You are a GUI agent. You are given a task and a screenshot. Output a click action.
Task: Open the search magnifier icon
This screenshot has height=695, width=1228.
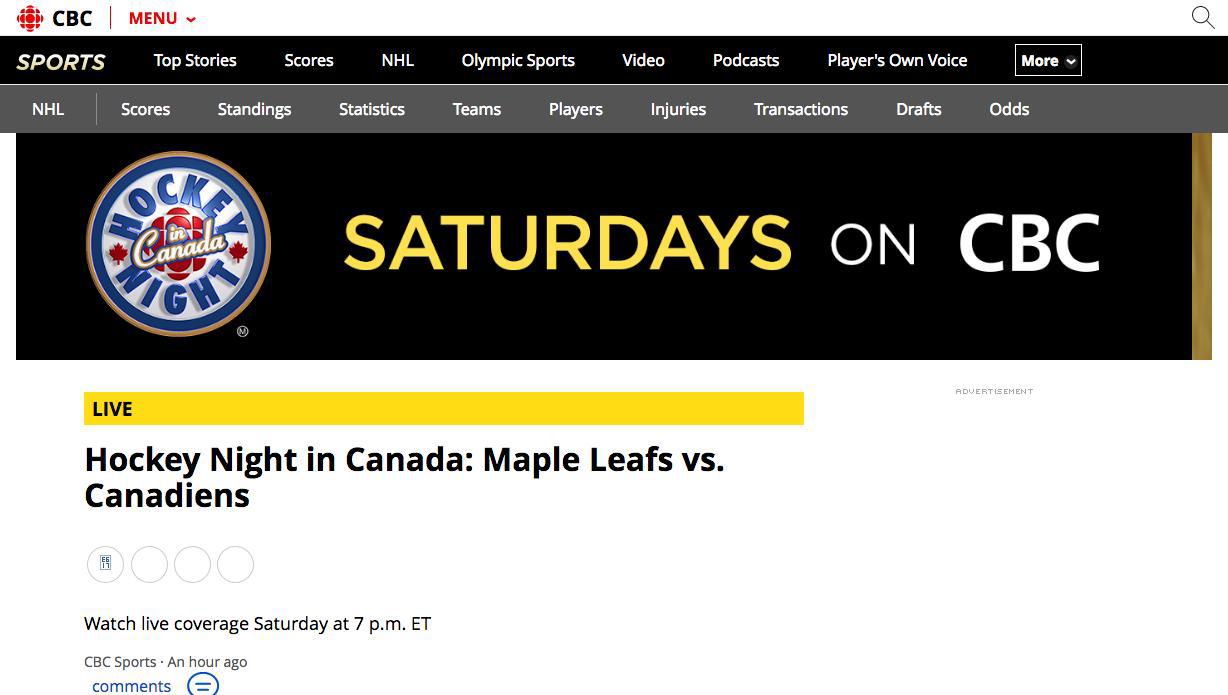tap(1203, 17)
